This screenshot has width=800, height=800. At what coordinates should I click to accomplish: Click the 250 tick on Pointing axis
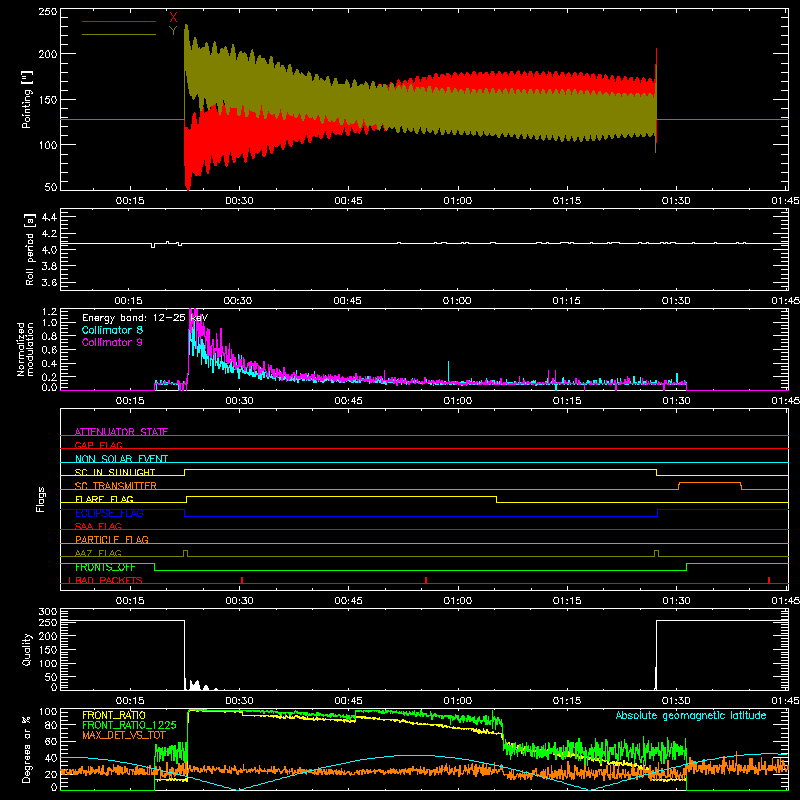click(48, 12)
